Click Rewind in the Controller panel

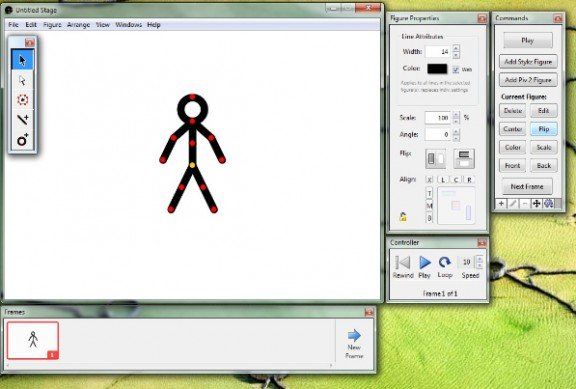tap(403, 267)
